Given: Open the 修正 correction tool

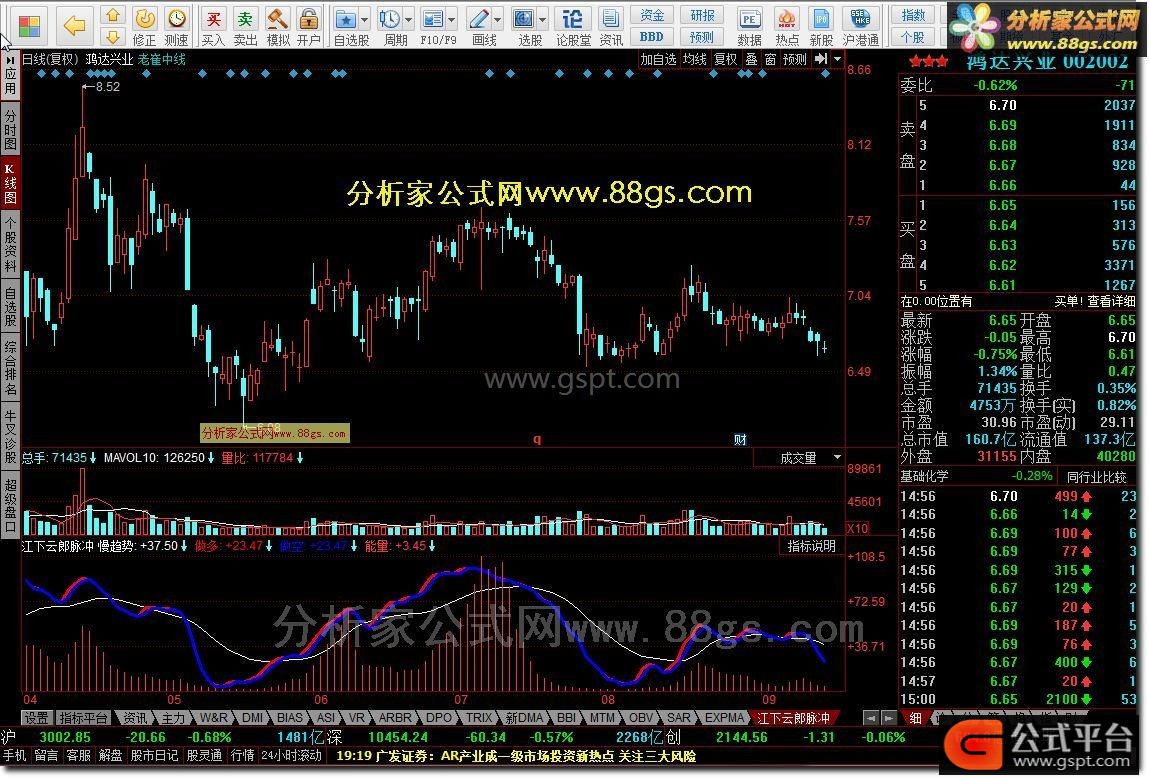Looking at the screenshot, I should tap(144, 26).
